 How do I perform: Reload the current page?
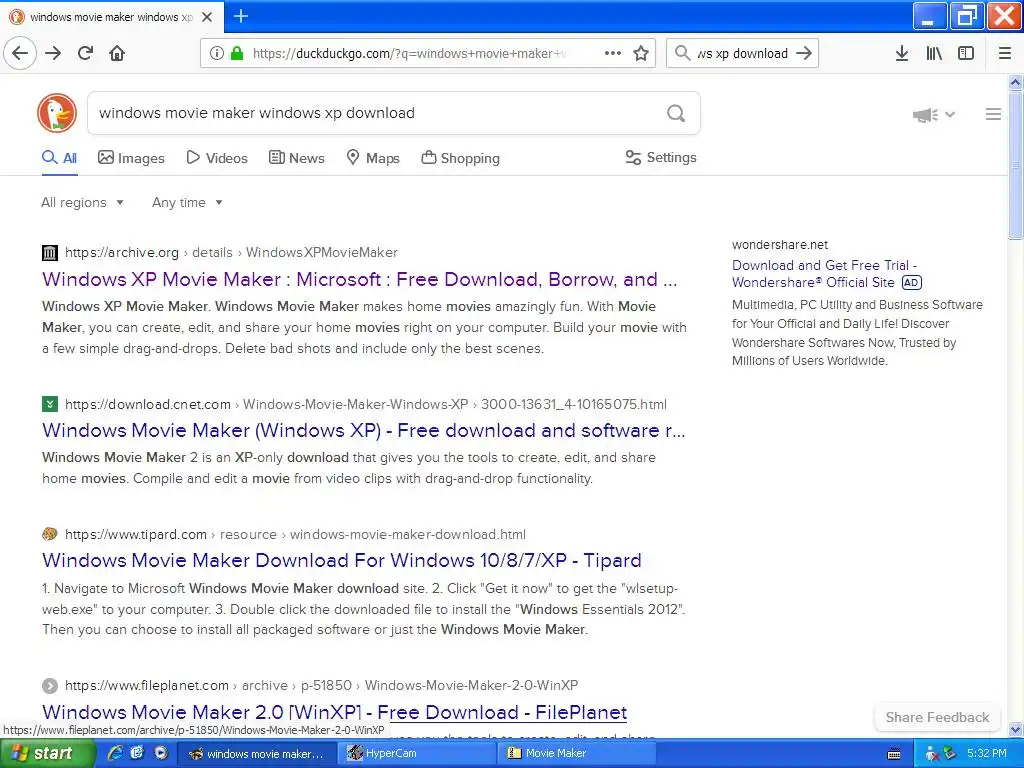tap(85, 54)
